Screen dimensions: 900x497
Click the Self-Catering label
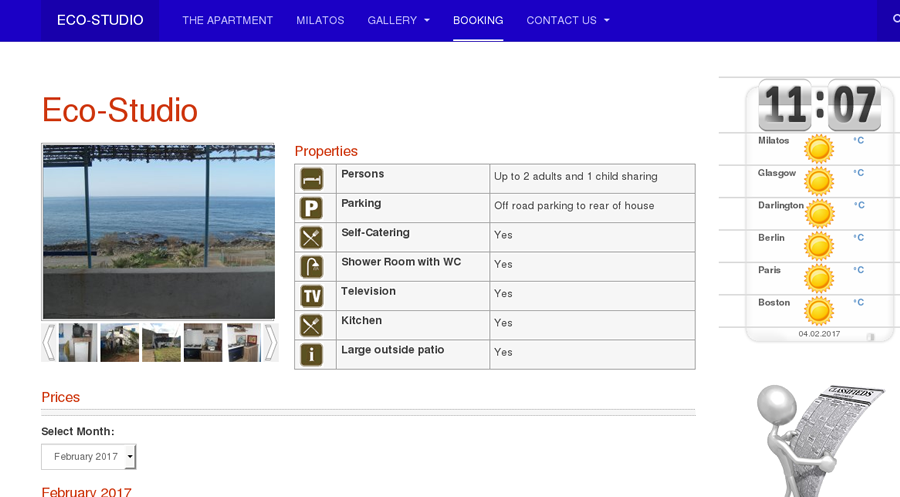pos(375,233)
